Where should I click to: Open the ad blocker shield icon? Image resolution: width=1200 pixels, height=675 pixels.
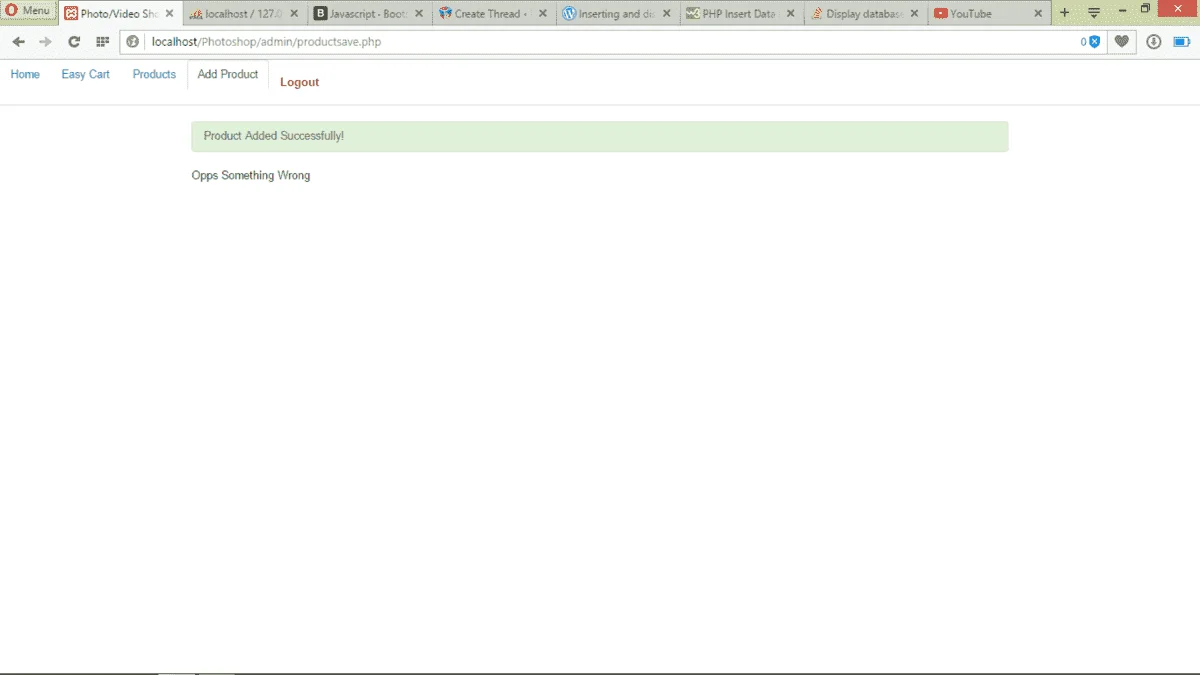(x=1094, y=42)
